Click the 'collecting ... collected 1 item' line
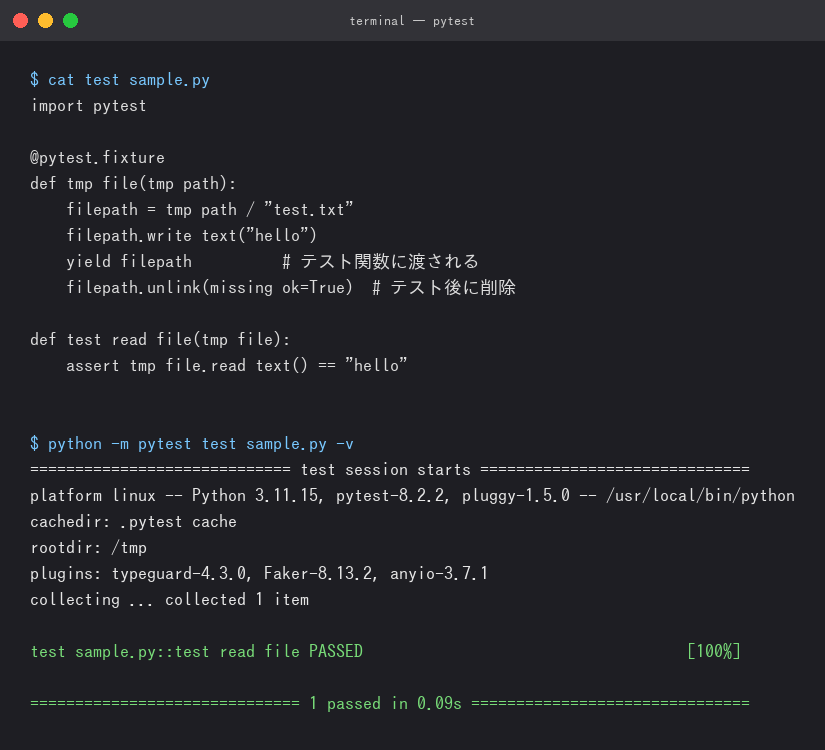The image size is (825, 750). (169, 599)
